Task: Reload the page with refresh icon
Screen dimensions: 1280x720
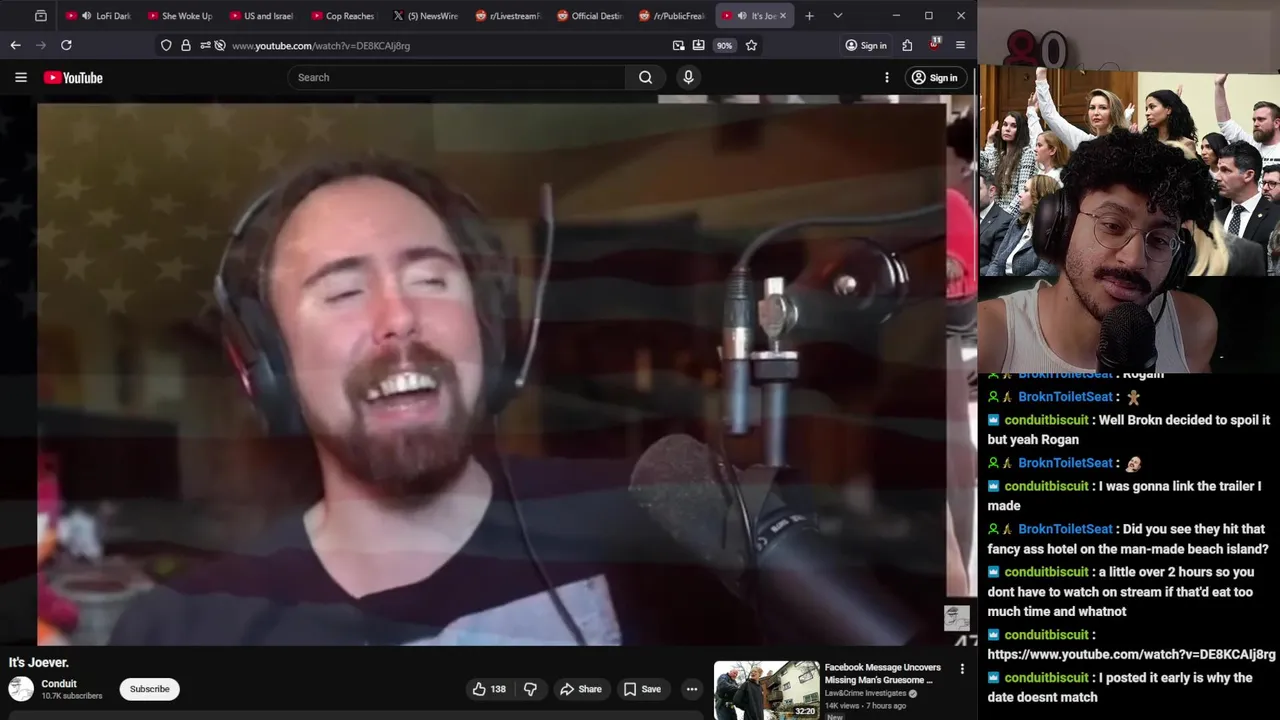Action: (x=66, y=45)
